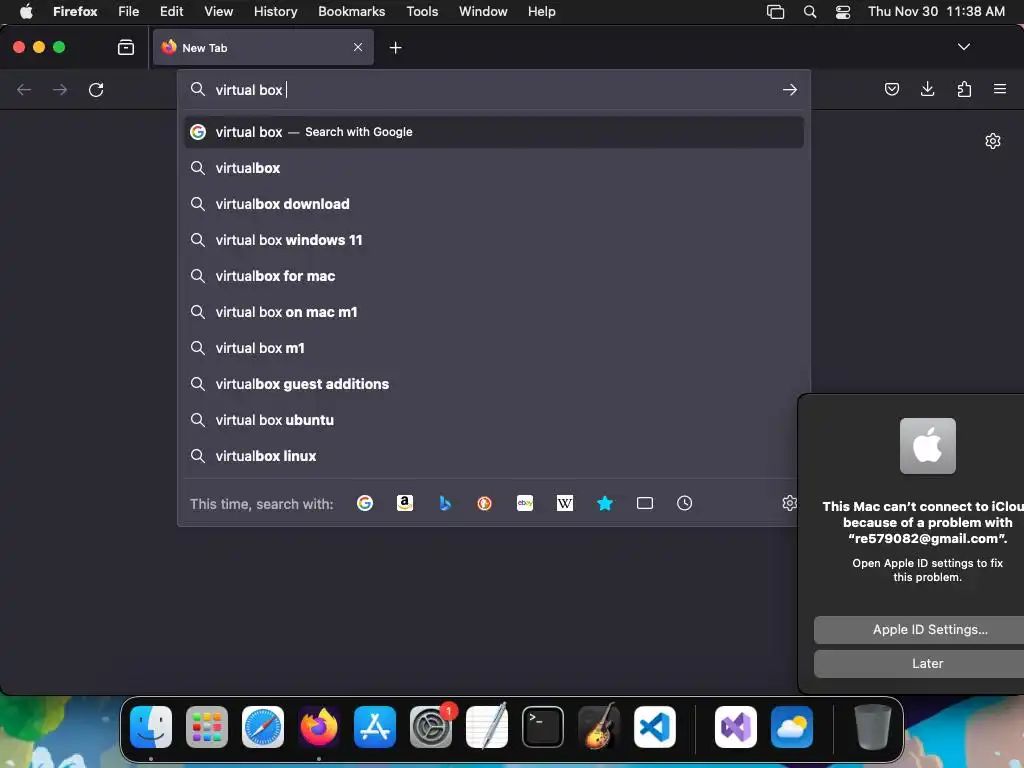Click the Go arrow in the address bar
The width and height of the screenshot is (1024, 768).
[790, 89]
